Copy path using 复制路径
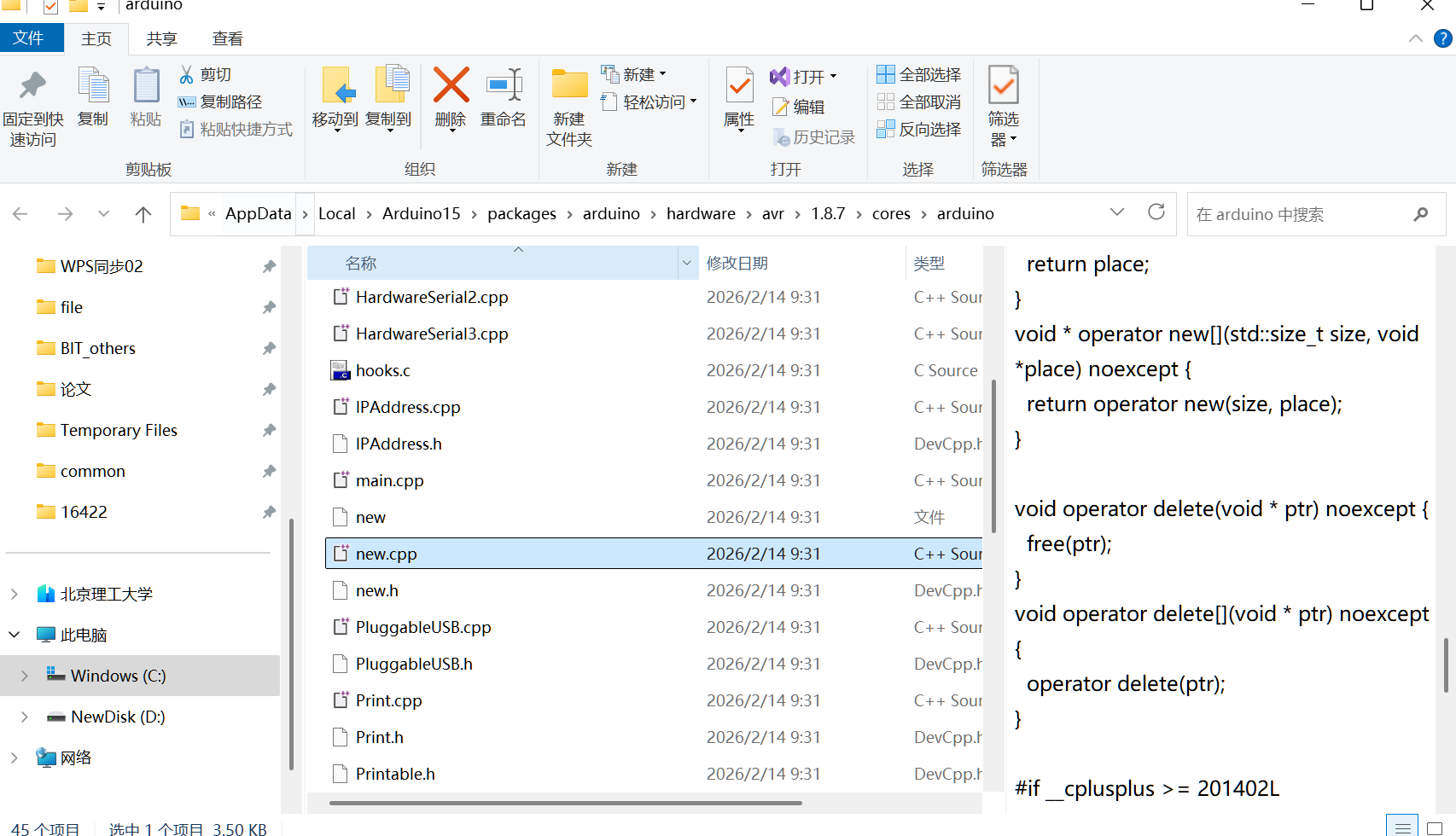This screenshot has width=1456, height=836. click(x=219, y=102)
